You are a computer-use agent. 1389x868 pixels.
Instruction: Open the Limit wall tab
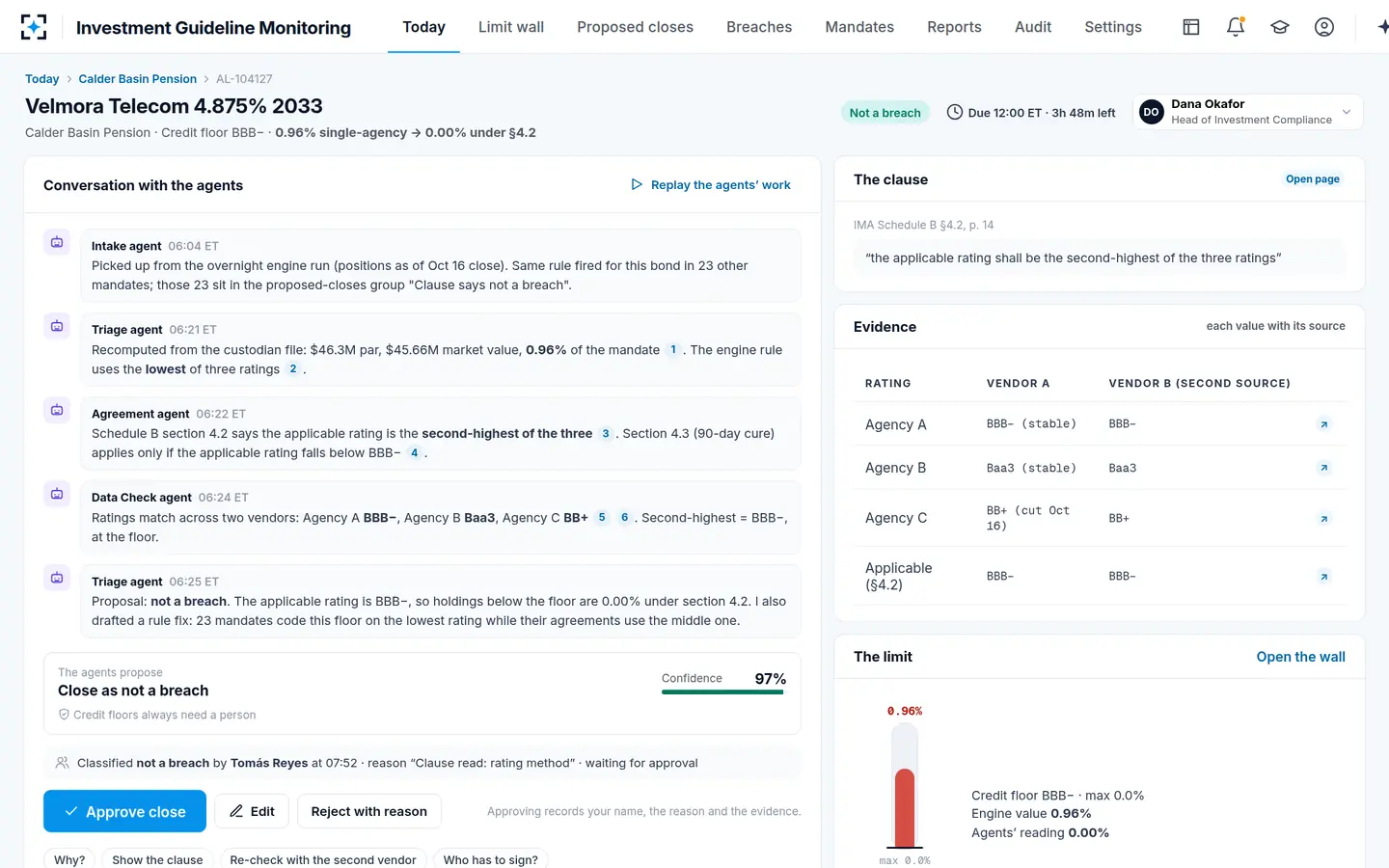tap(511, 27)
